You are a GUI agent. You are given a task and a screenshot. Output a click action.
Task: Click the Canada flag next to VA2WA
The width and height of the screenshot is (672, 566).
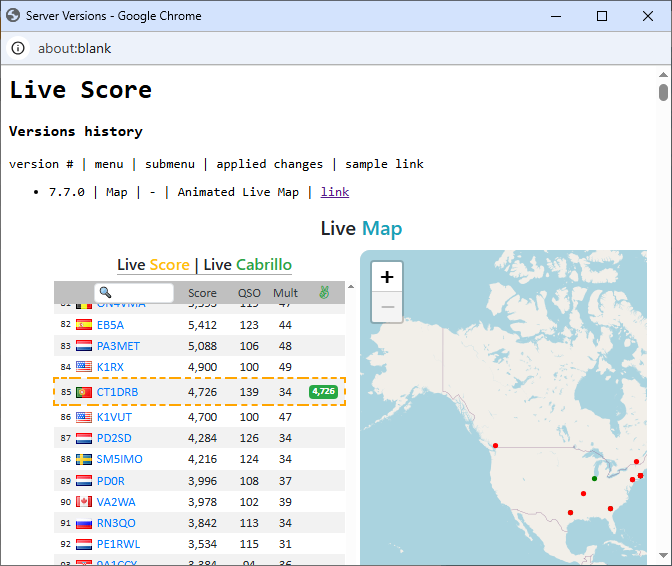tap(84, 502)
